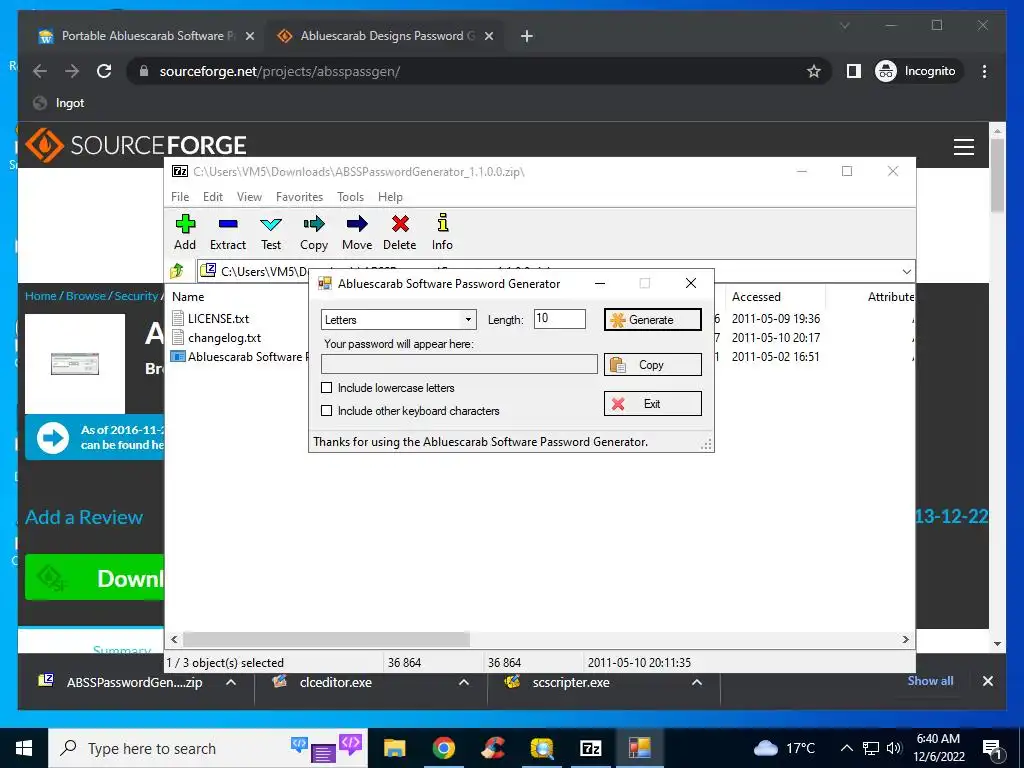
Task: Click the Extract icon in 7-Zip toolbar
Action: coord(228,224)
